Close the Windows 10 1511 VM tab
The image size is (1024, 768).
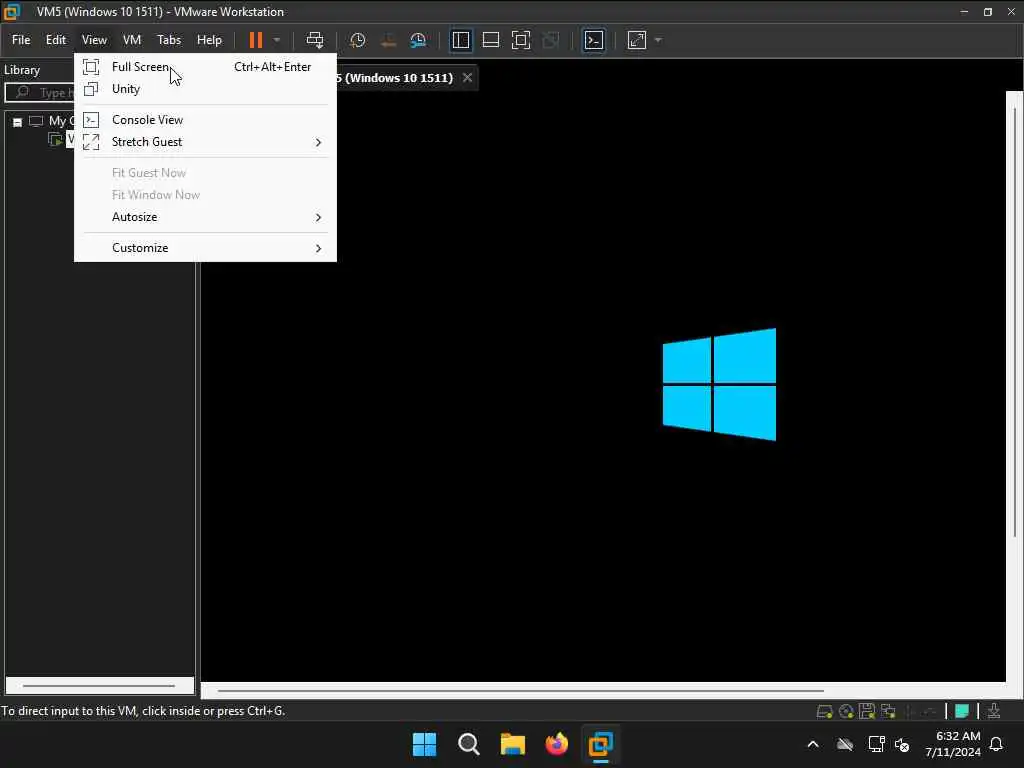pos(467,78)
